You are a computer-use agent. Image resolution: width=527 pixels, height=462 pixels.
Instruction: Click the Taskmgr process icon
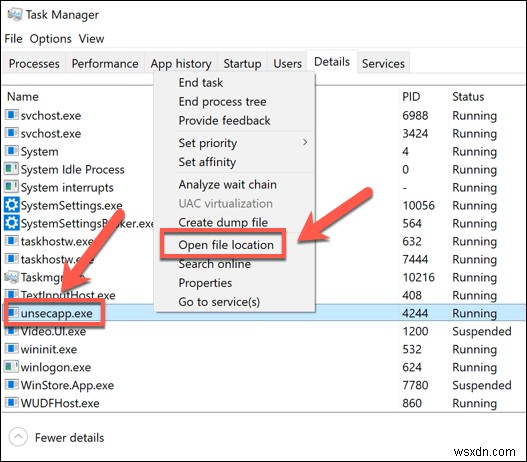tap(12, 277)
